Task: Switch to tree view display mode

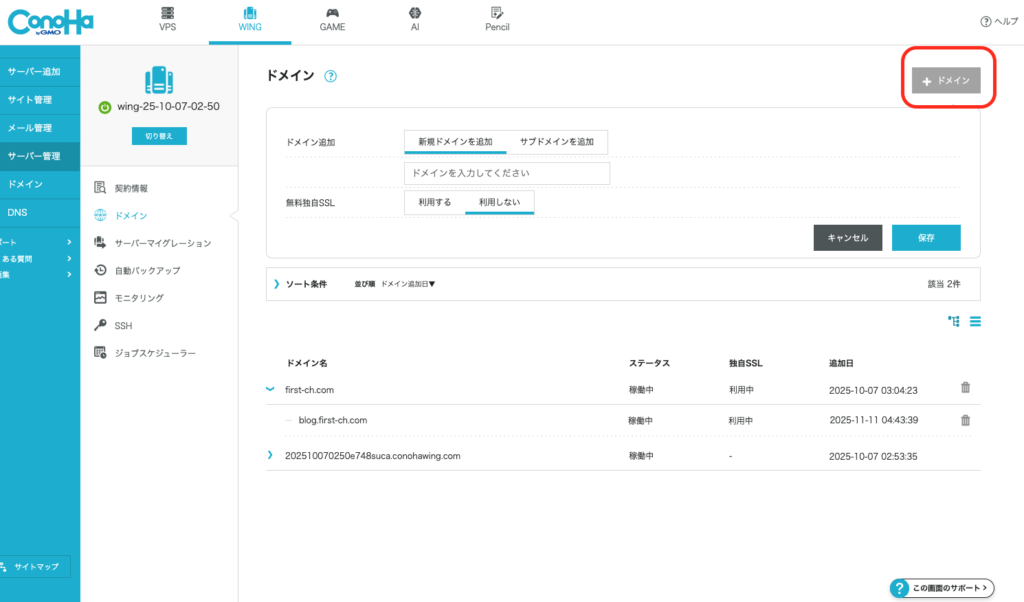Action: click(953, 321)
